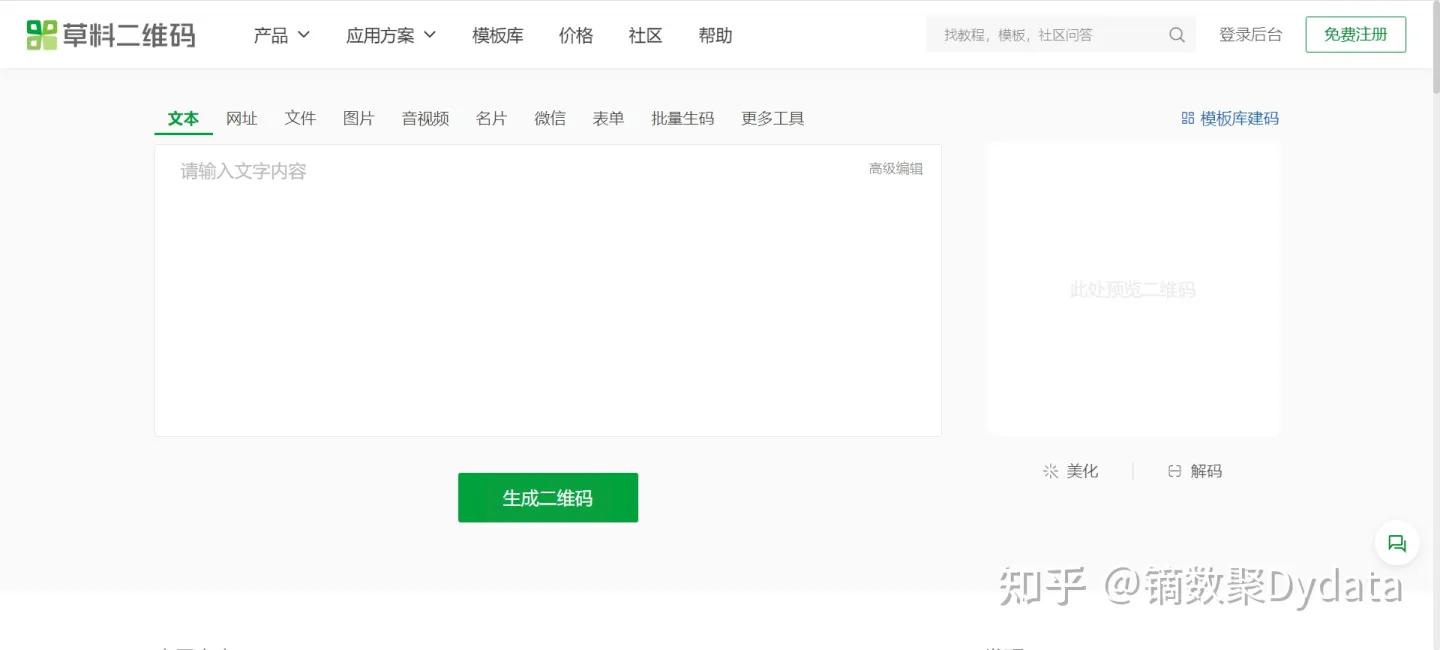Switch to the 网址 tab
This screenshot has height=650, width=1440.
tap(241, 117)
